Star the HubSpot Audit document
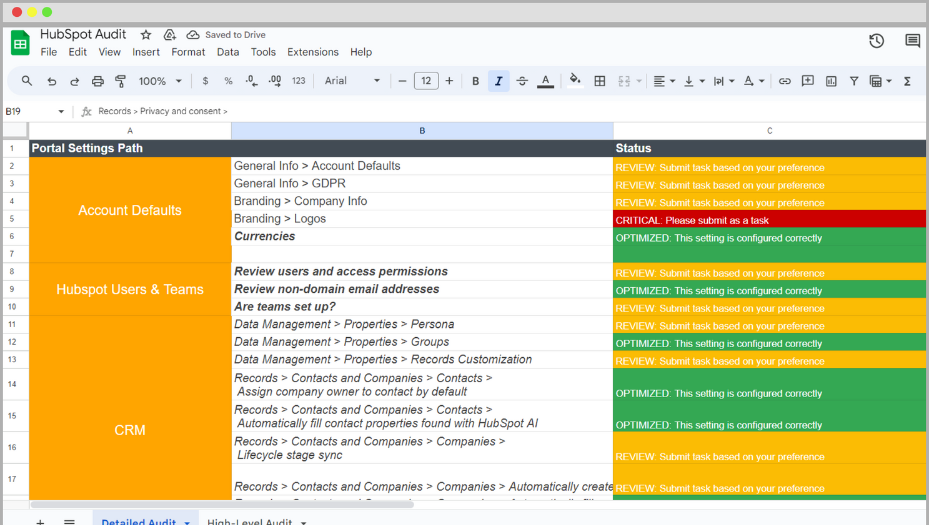The image size is (929, 526). coord(146,35)
